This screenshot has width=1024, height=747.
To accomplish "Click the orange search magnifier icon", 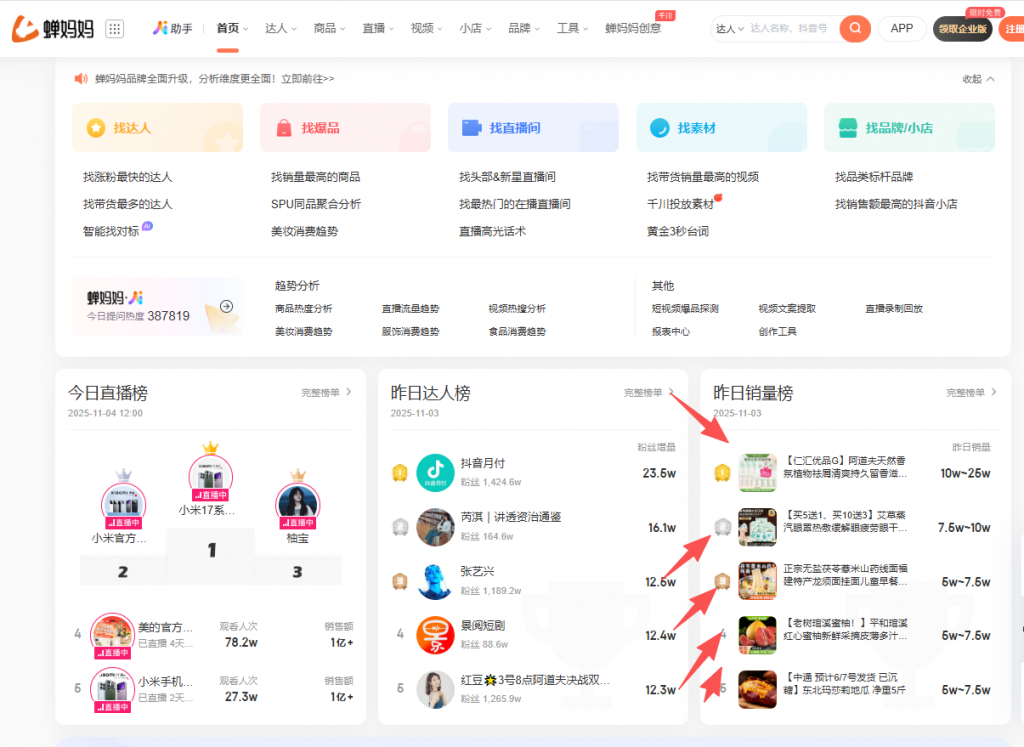I will tap(855, 28).
